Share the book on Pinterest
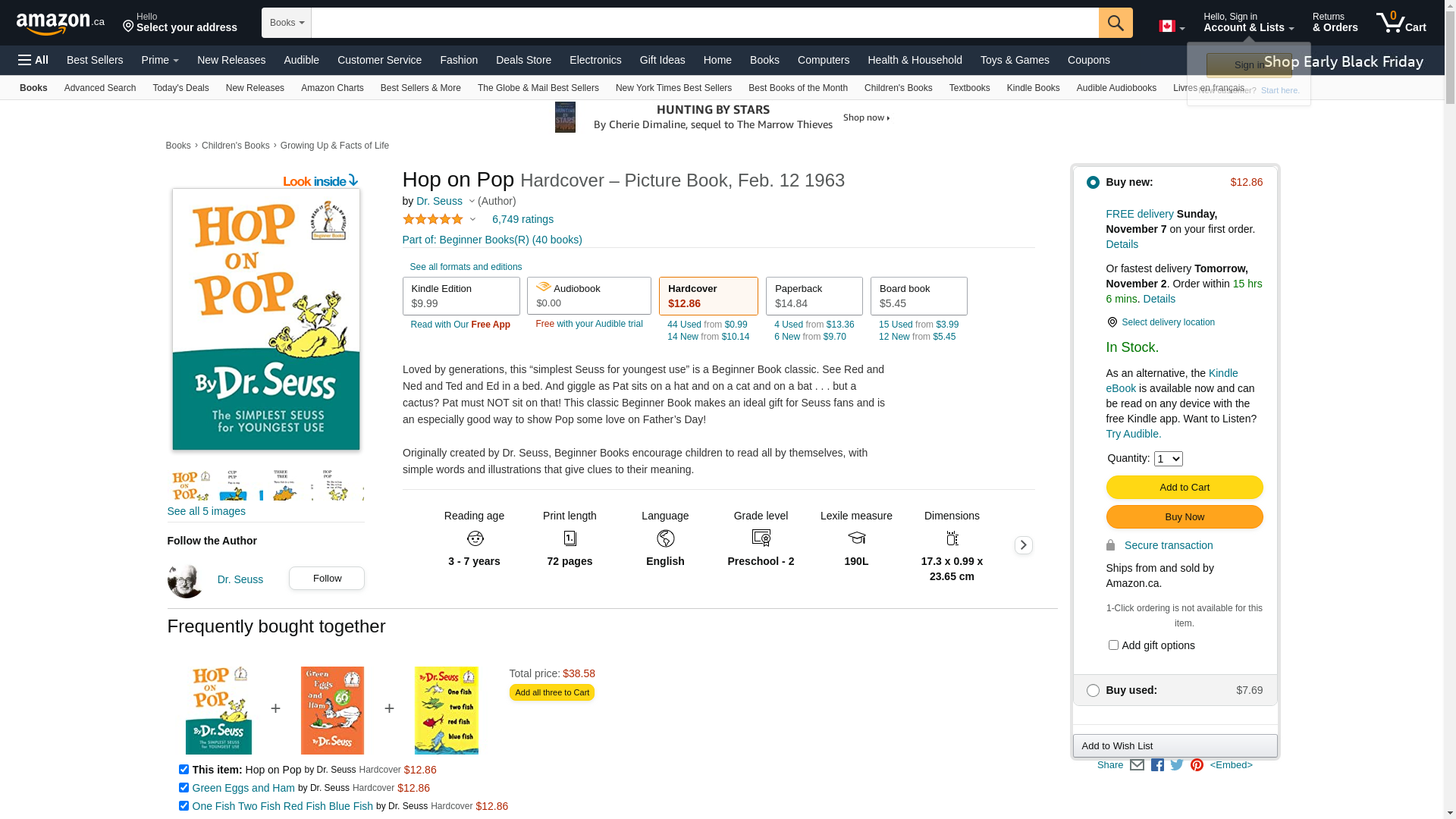 [x=1197, y=765]
